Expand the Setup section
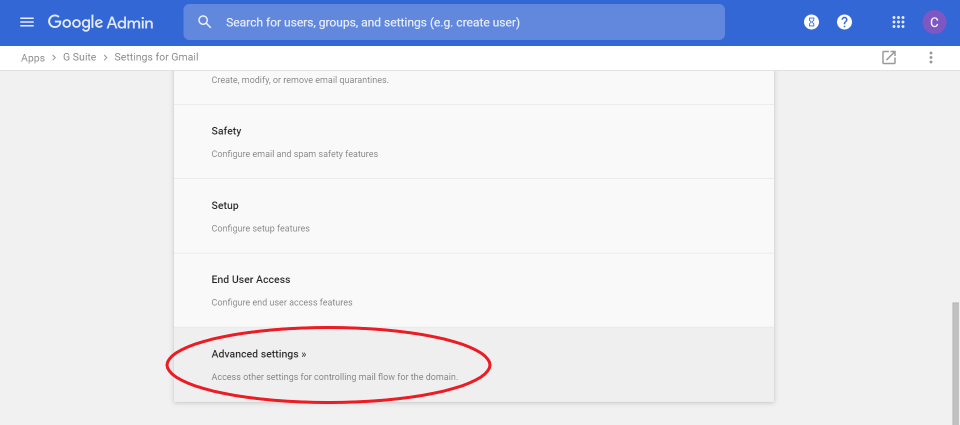The height and width of the screenshot is (425, 960). 474,216
